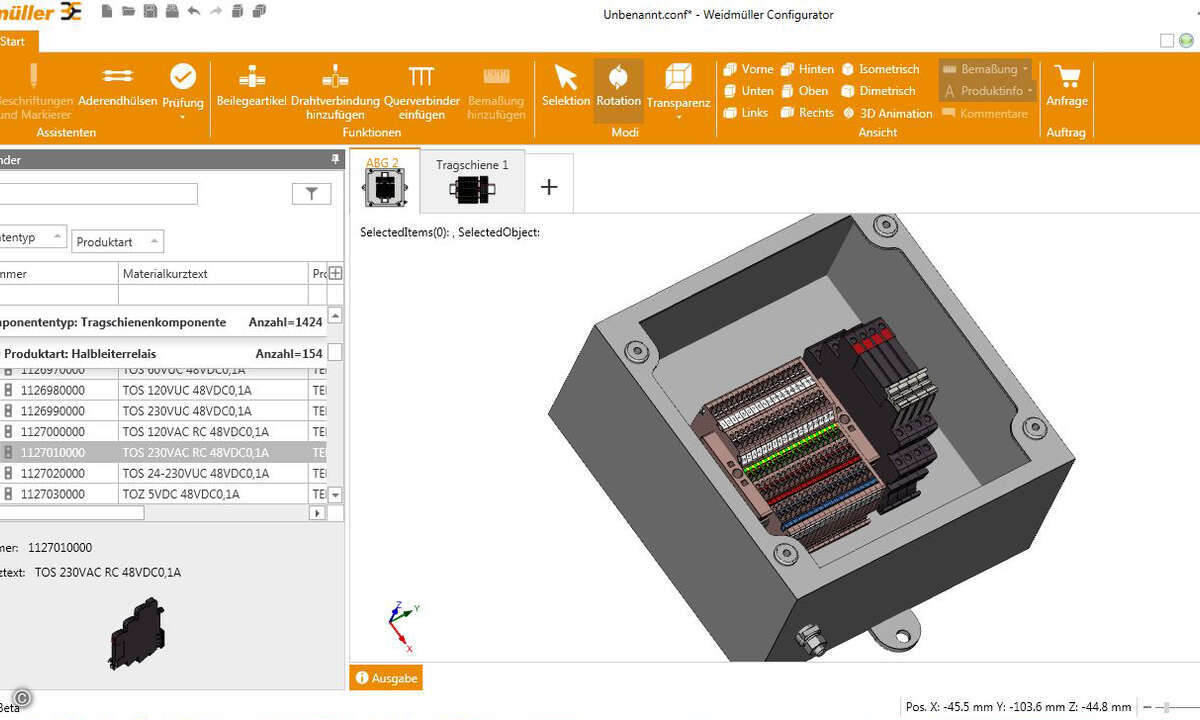Select row 1127020000 TOS 24-230VUC
This screenshot has width=1200, height=720.
tap(163, 474)
